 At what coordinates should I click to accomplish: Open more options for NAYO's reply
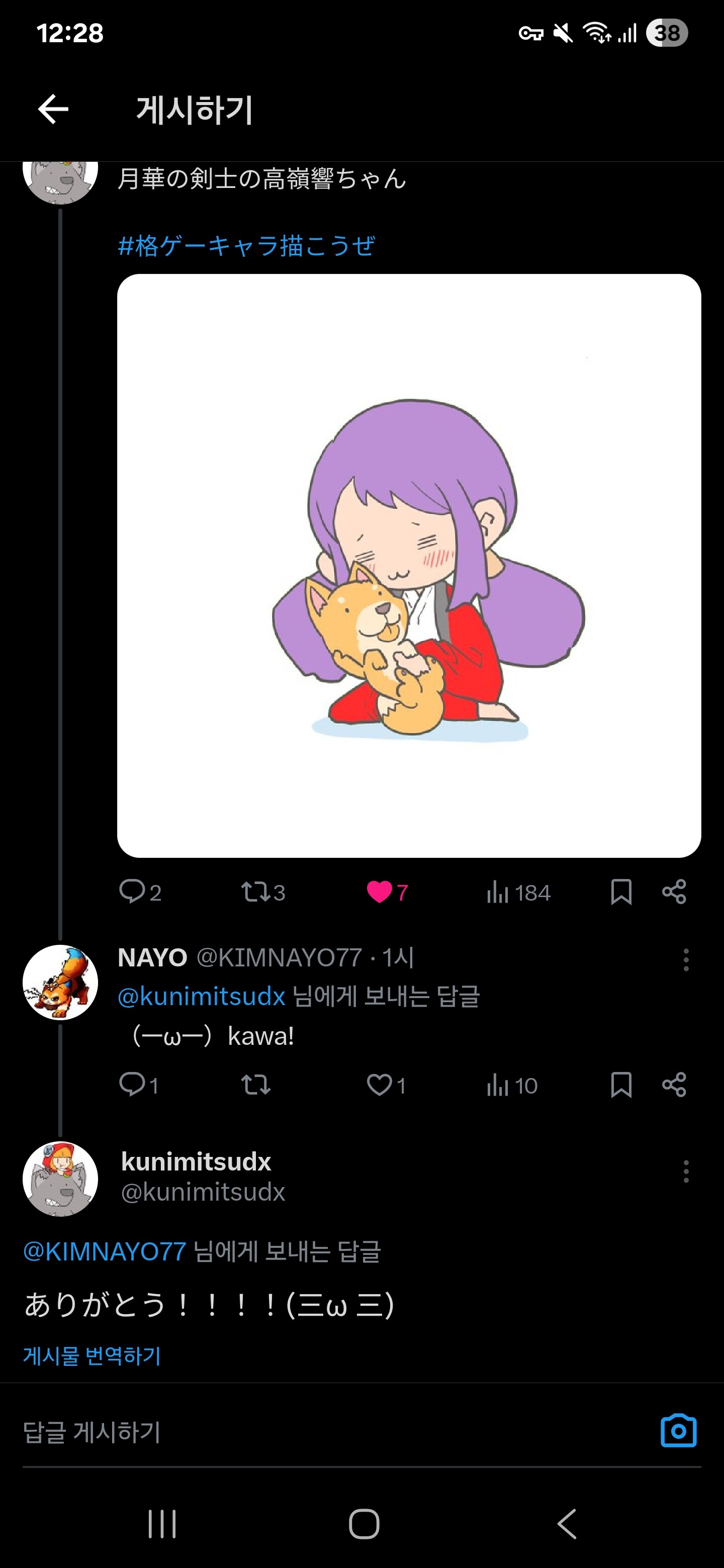tap(686, 960)
